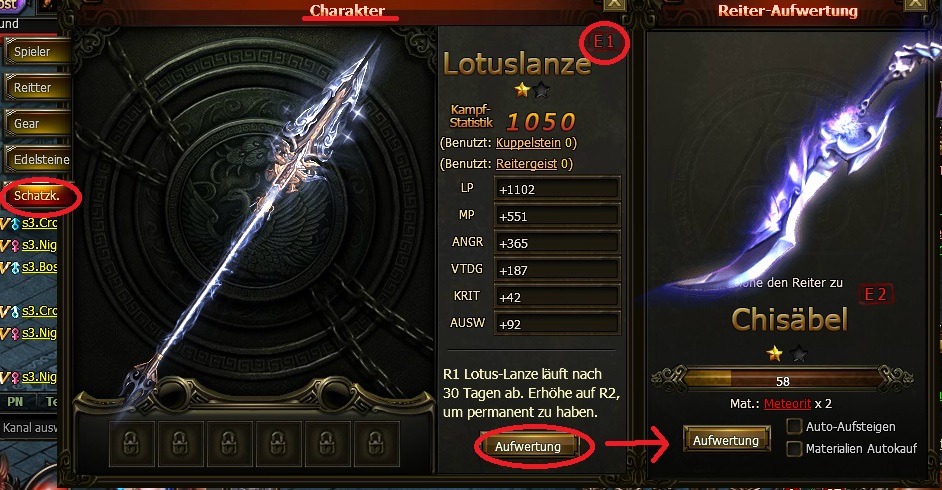Enable the Materialien Autokauf checkbox
This screenshot has height=490, width=942.
[794, 449]
